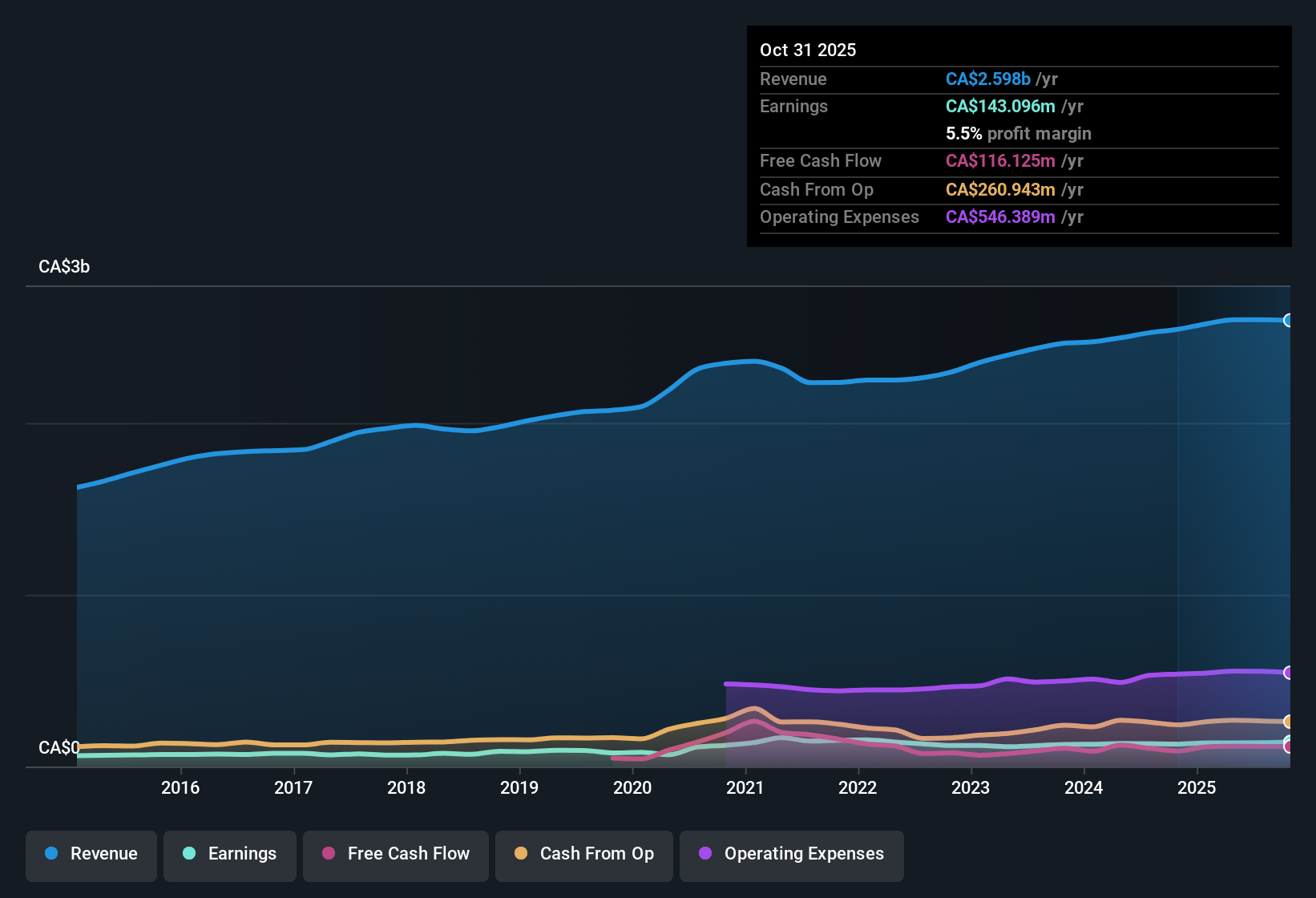The height and width of the screenshot is (898, 1316).
Task: Click the 2016 x-axis year label
Action: click(180, 788)
